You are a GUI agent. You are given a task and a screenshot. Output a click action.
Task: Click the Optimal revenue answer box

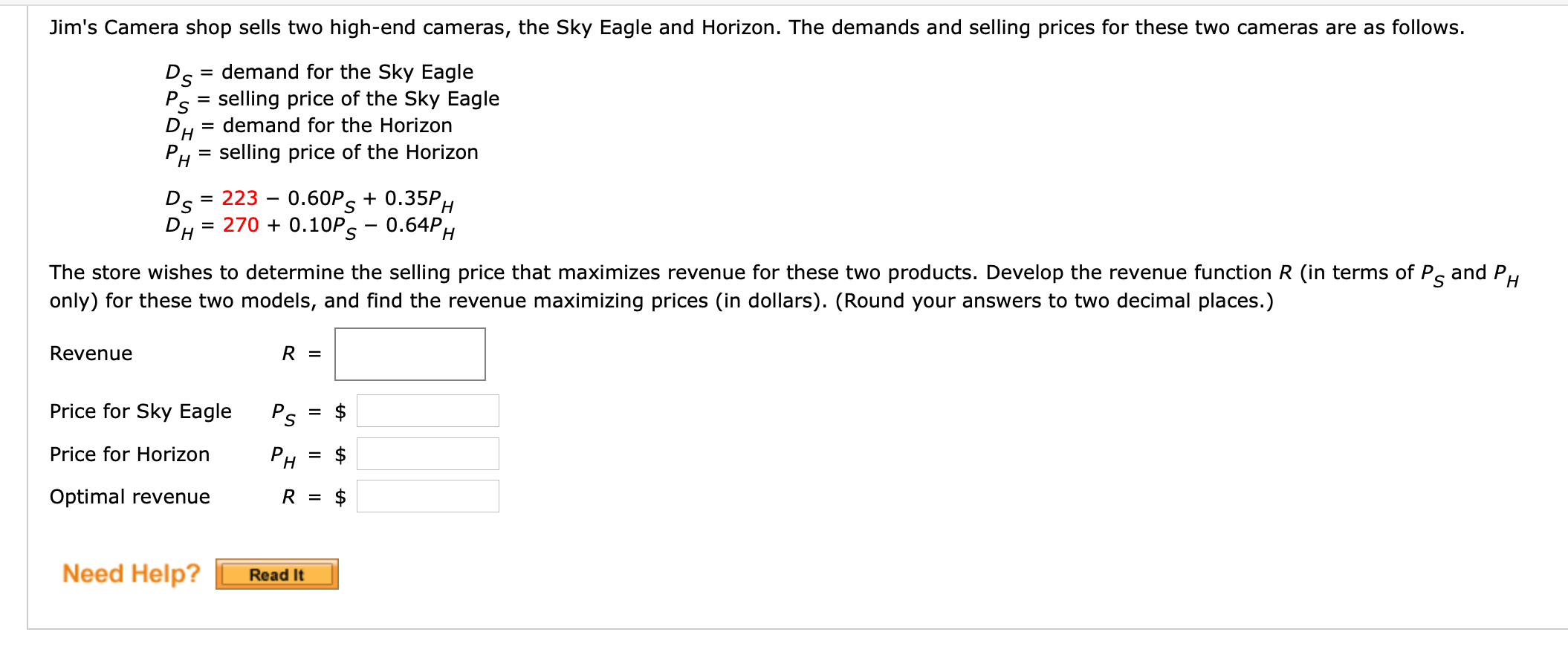(428, 496)
